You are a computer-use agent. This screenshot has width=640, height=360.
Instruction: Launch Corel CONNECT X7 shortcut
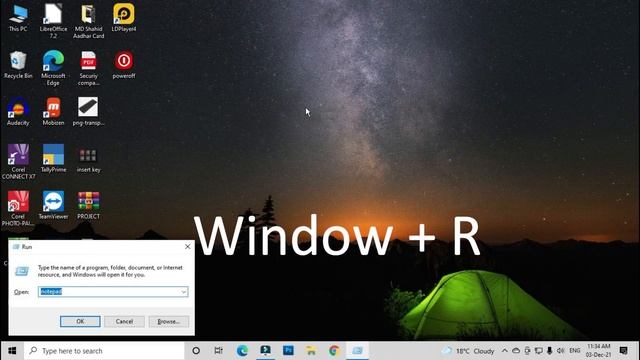(x=18, y=162)
